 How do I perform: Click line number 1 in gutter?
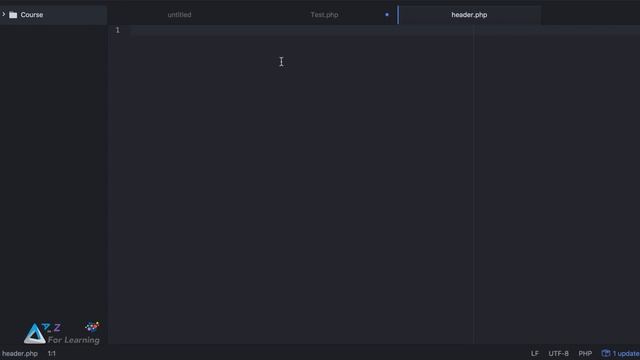[x=118, y=30]
